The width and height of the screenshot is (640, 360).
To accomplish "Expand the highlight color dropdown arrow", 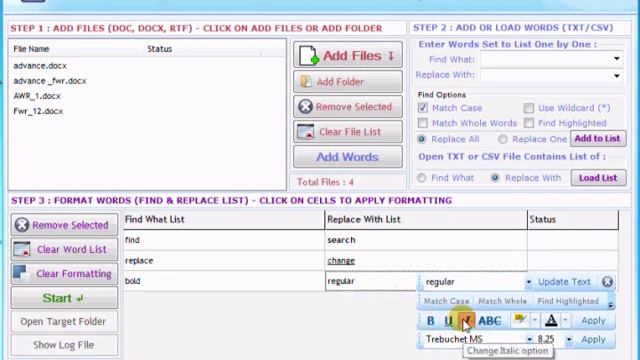I will tap(535, 320).
